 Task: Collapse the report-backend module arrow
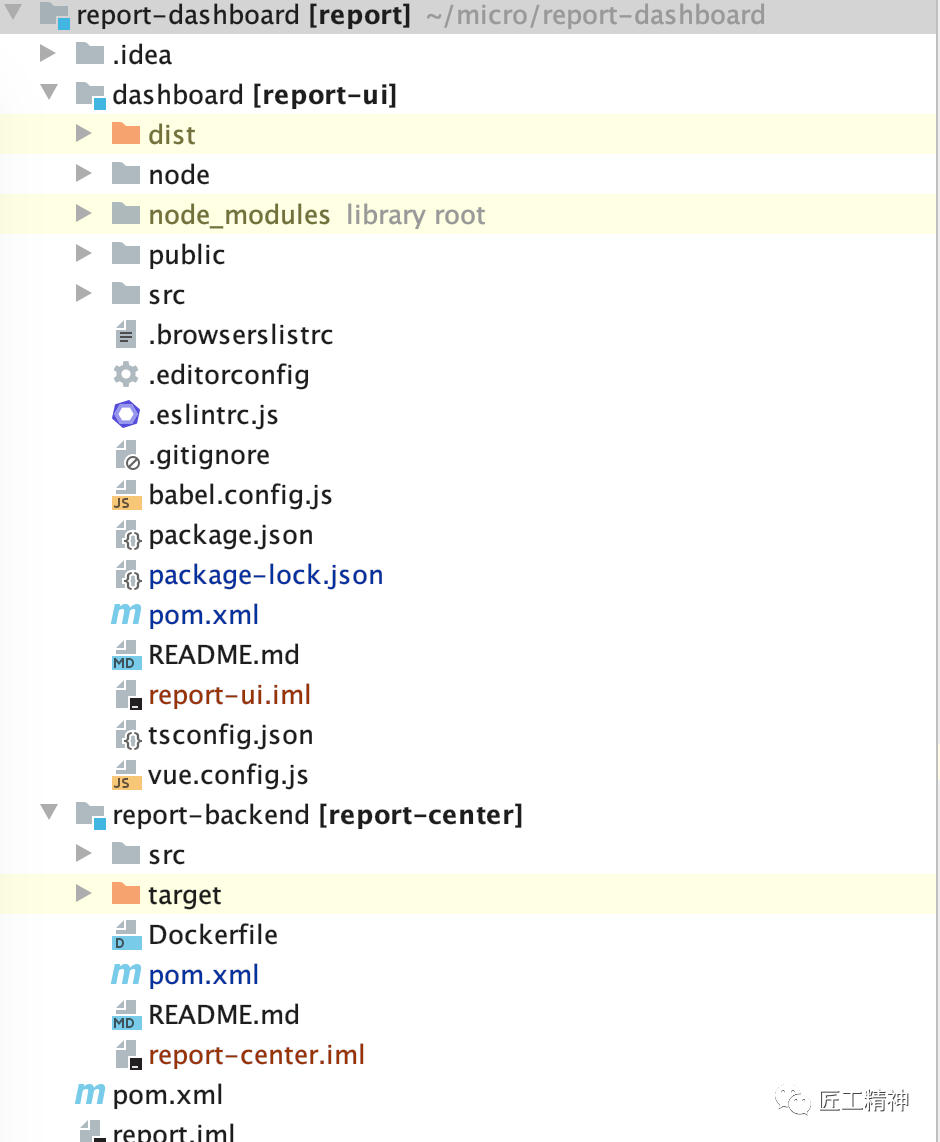coord(48,814)
